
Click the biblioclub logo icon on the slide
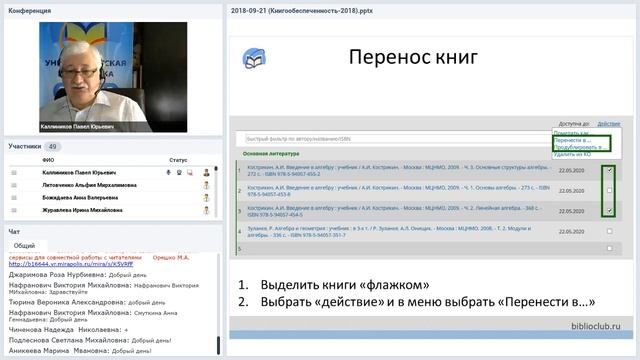pos(254,58)
